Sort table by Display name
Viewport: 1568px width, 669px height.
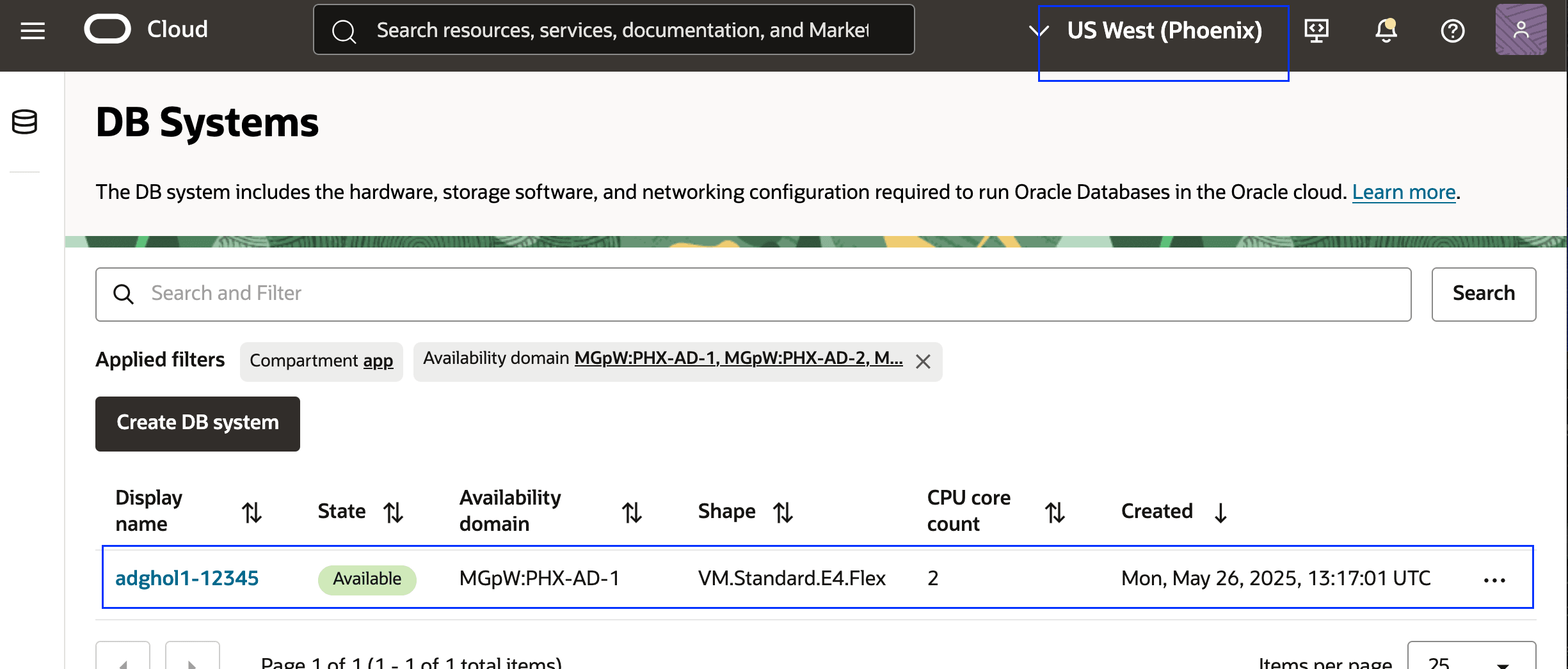[252, 512]
